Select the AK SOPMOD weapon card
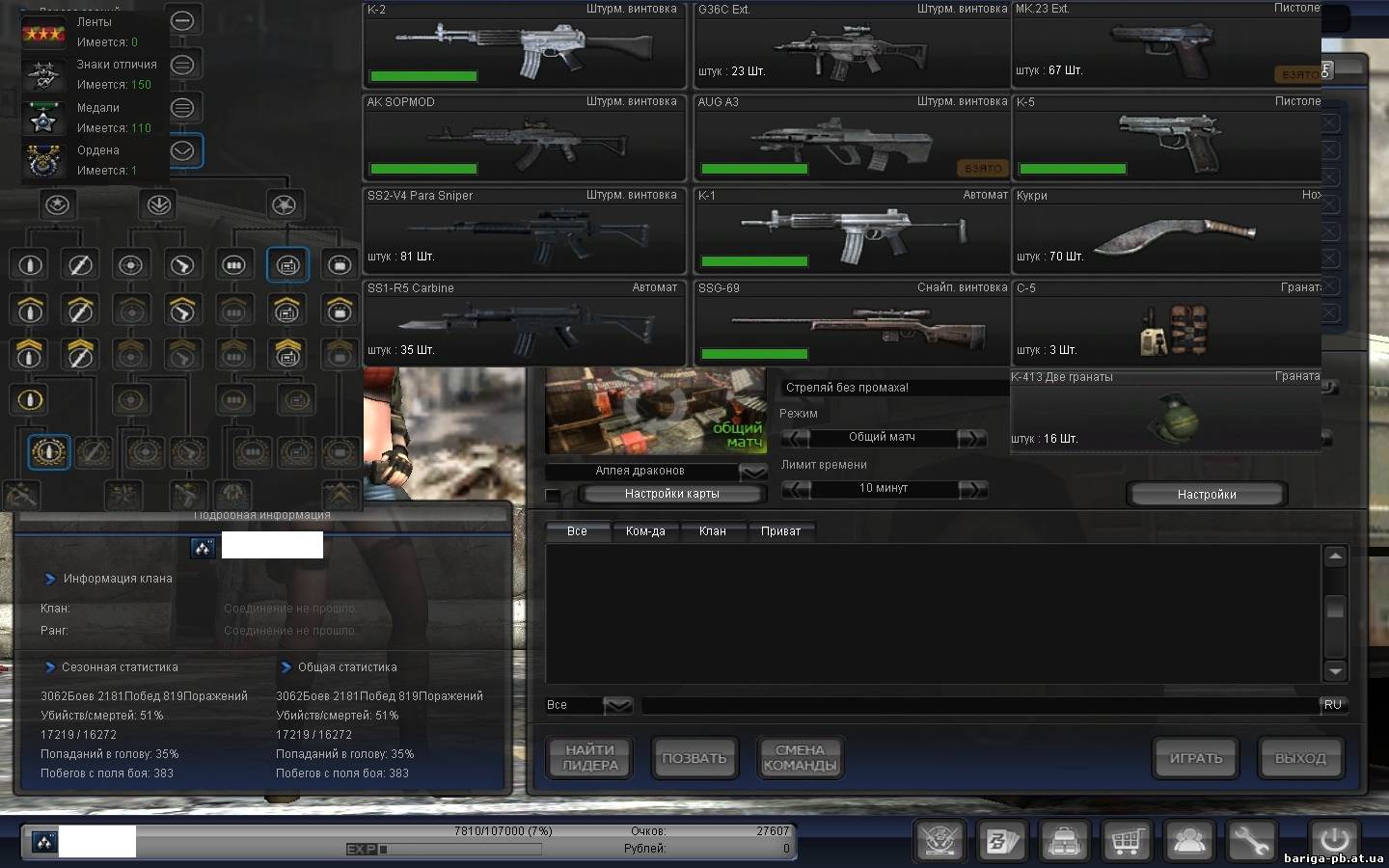Image resolution: width=1389 pixels, height=868 pixels. click(524, 138)
